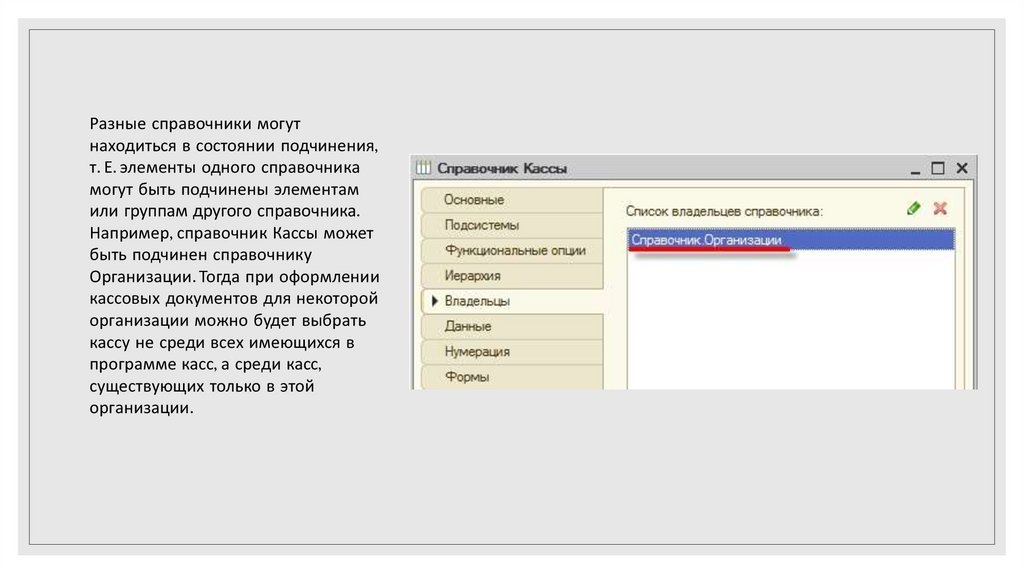Click the Список владельцев справочника label
This screenshot has width=1024, height=574.
723,211
